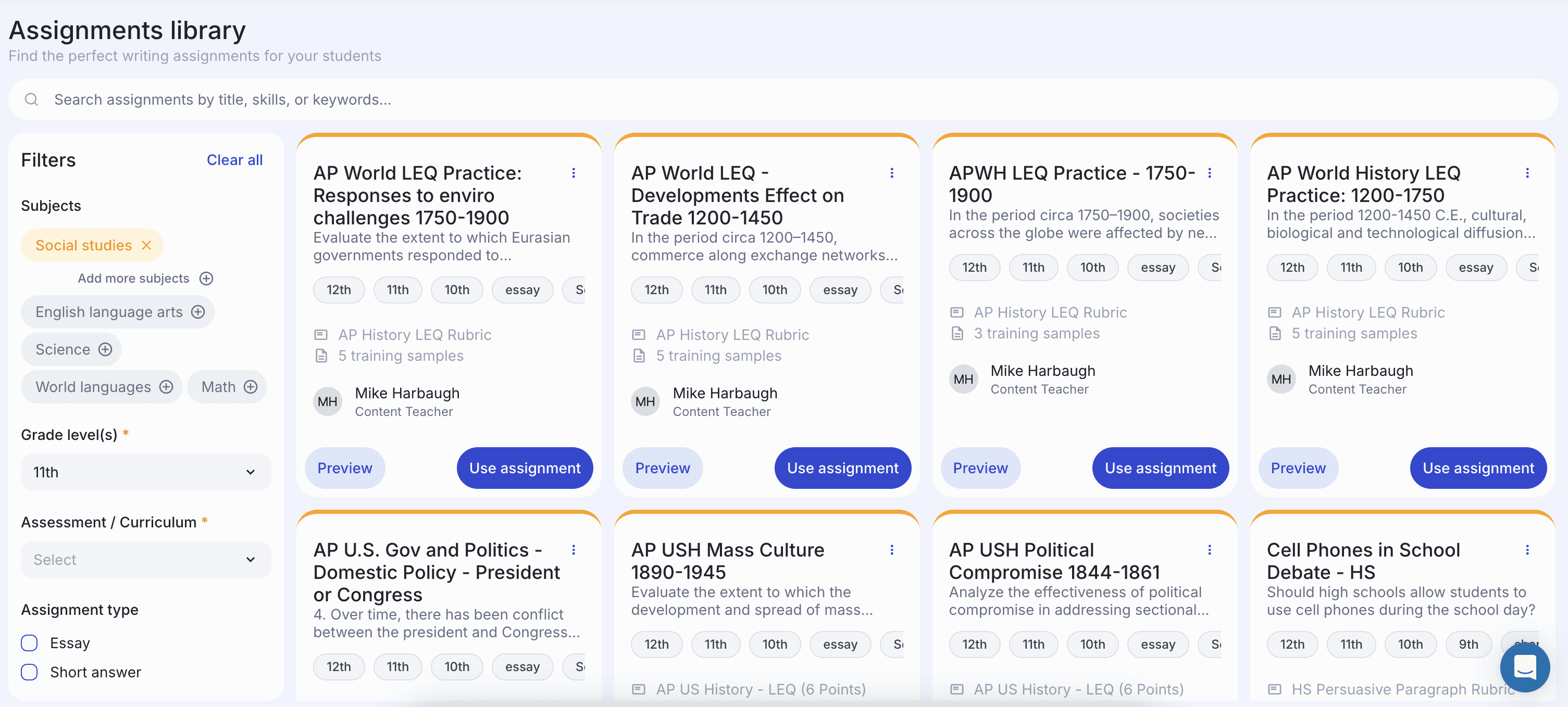
Task: Open the chat support widget
Action: [1524, 667]
